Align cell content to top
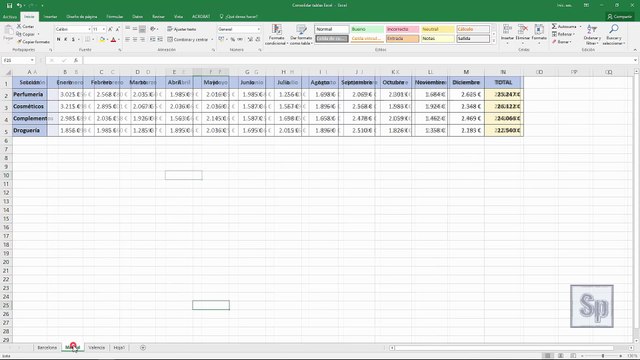The width and height of the screenshot is (640, 360). [127, 29]
